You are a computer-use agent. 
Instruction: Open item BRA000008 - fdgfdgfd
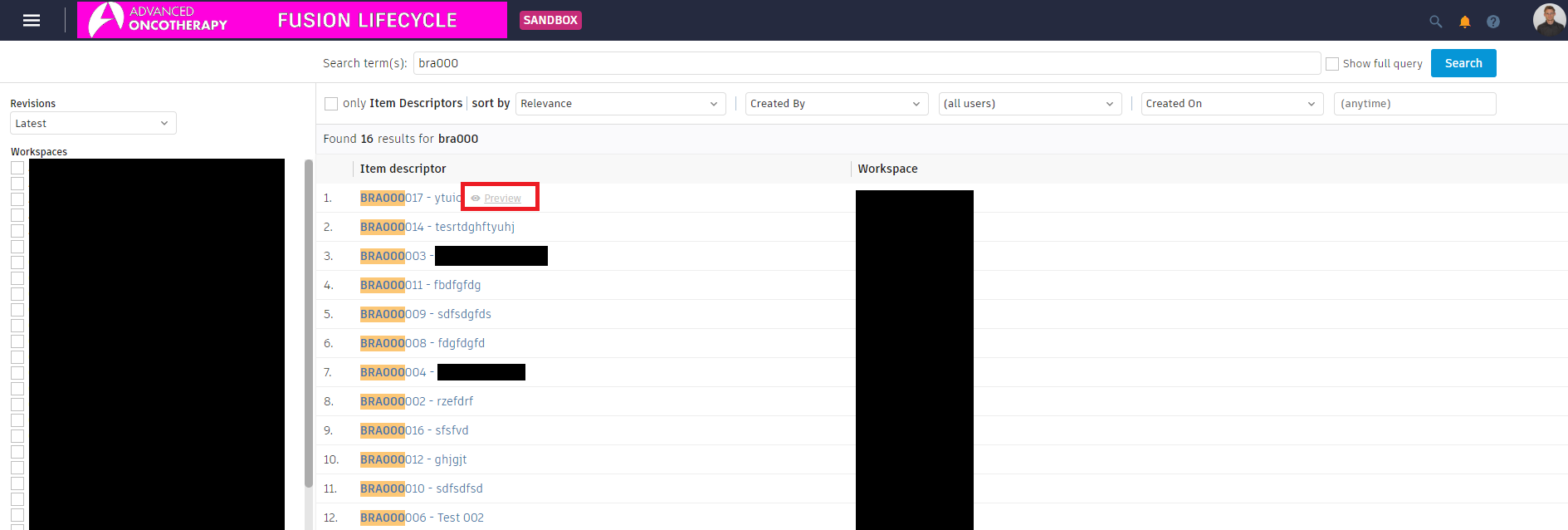point(423,343)
